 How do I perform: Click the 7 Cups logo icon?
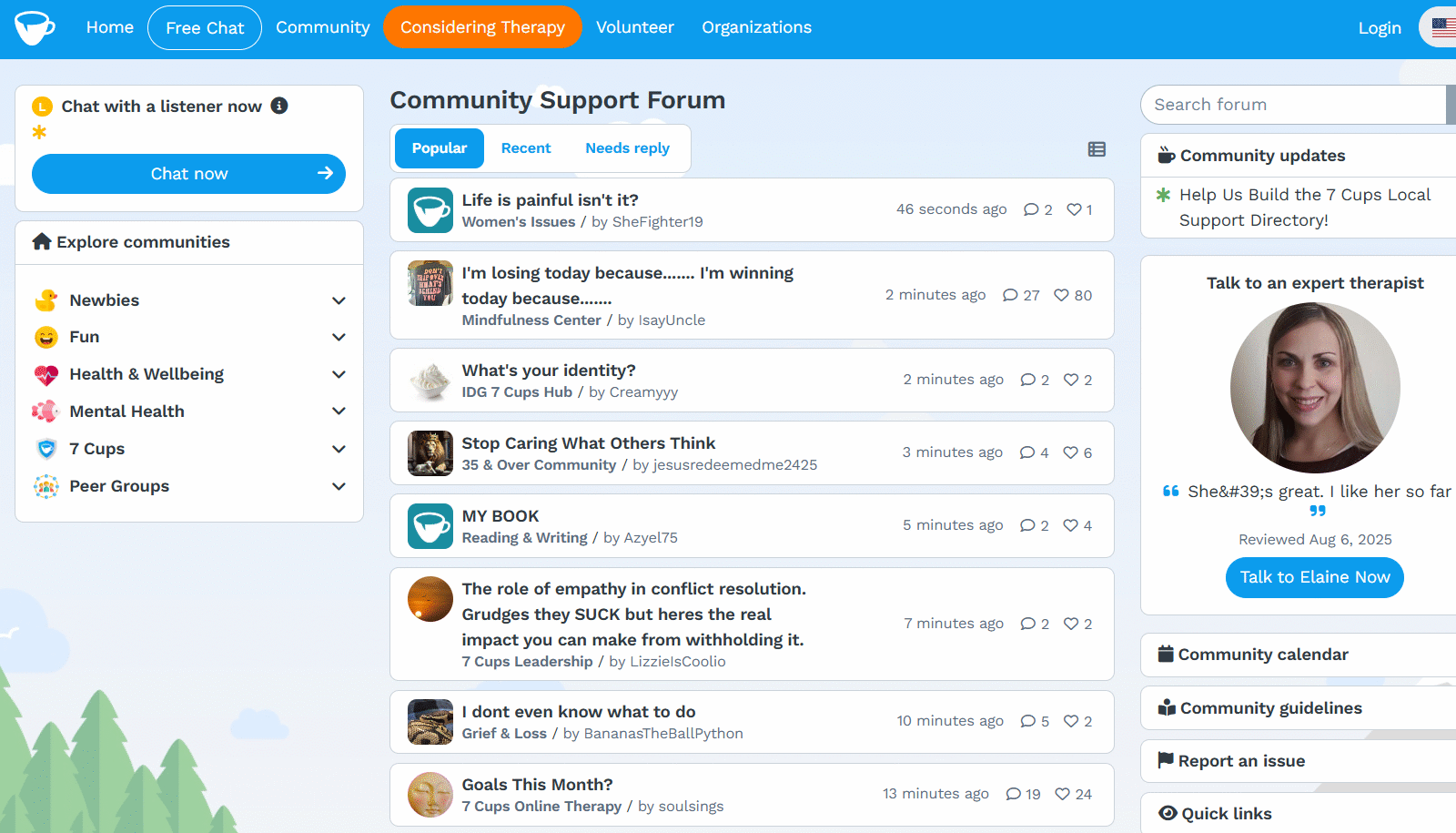[35, 28]
